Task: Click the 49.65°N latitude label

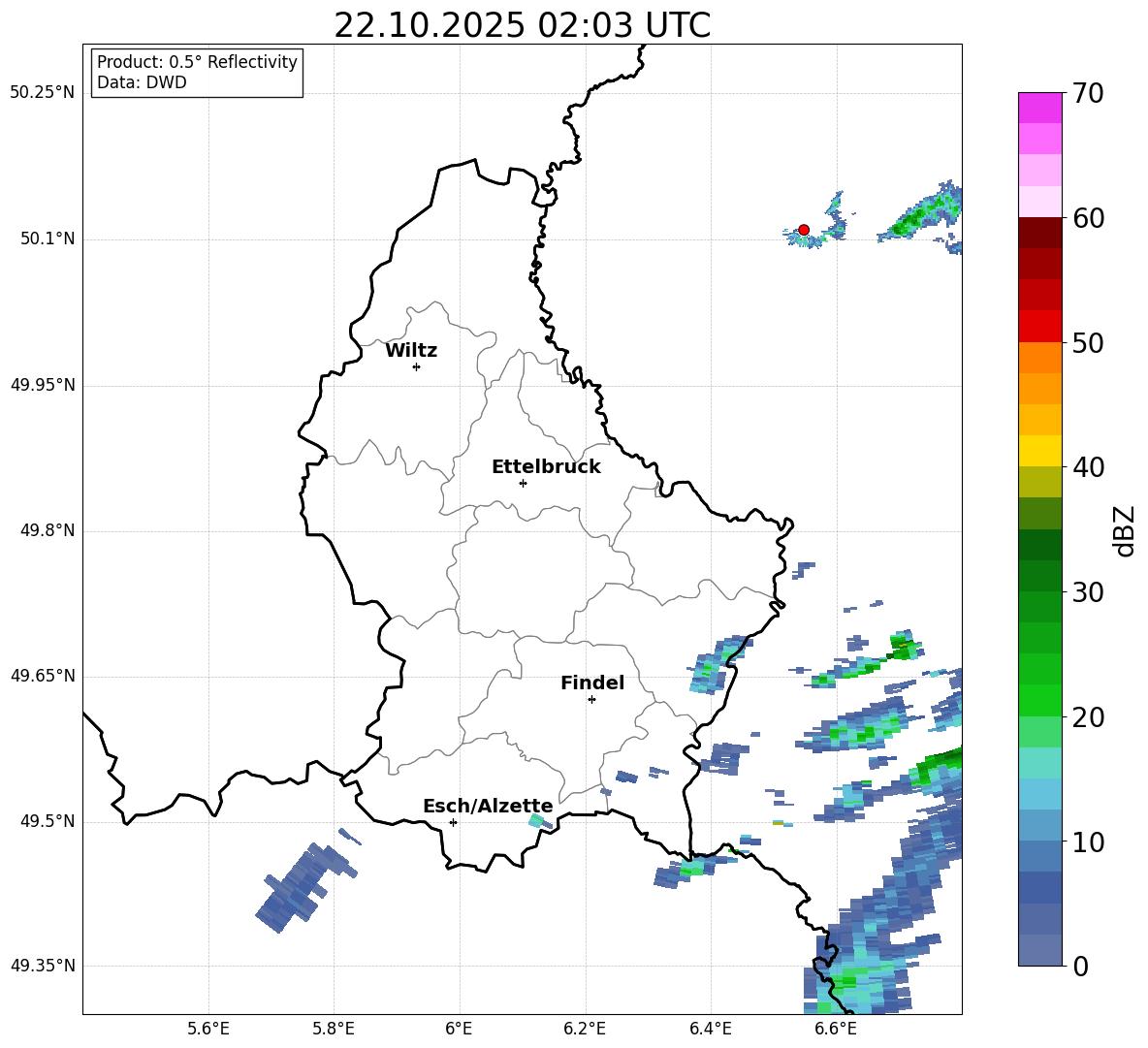Action: pos(42,676)
